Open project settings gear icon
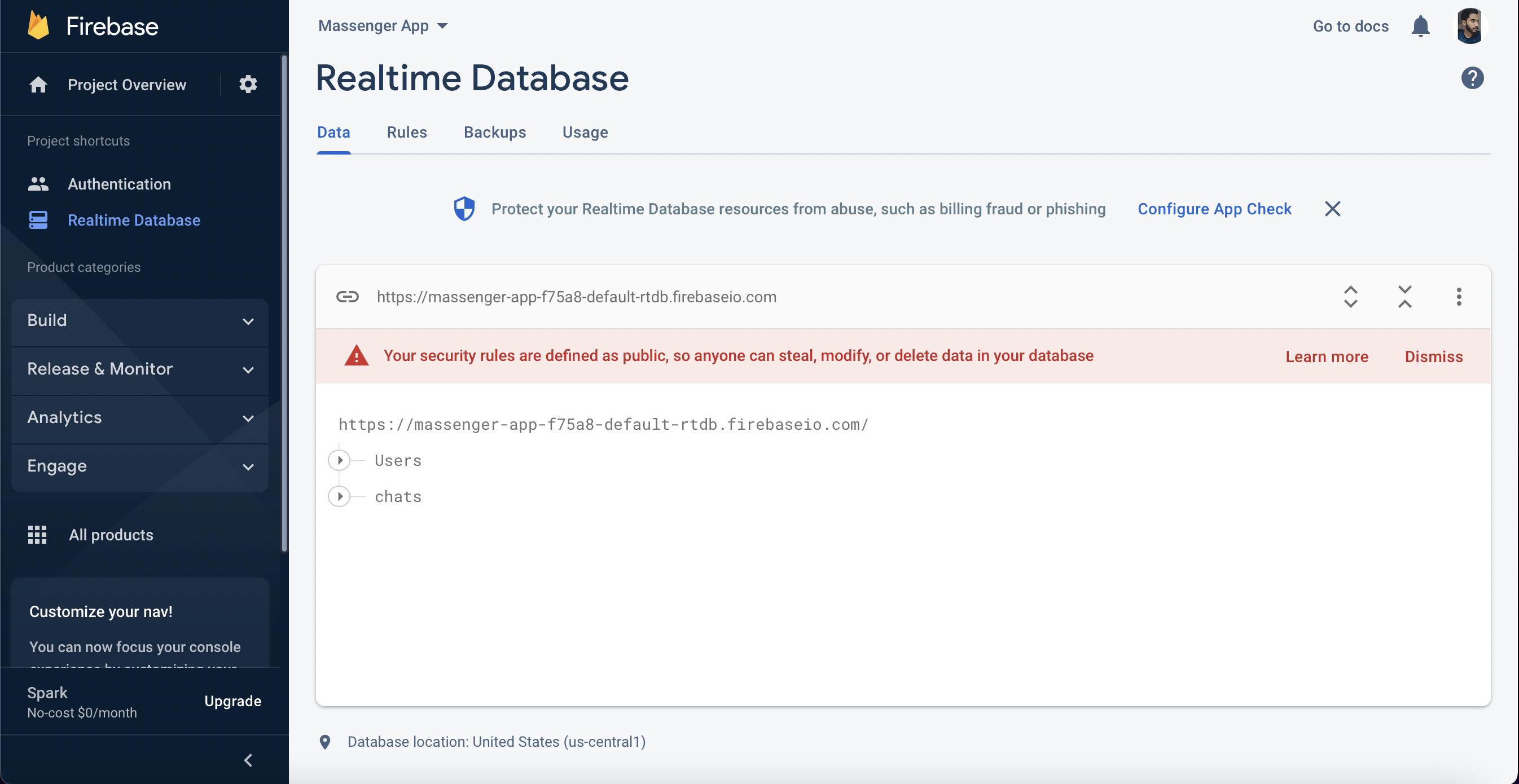The width and height of the screenshot is (1519, 784). pyautogui.click(x=248, y=83)
